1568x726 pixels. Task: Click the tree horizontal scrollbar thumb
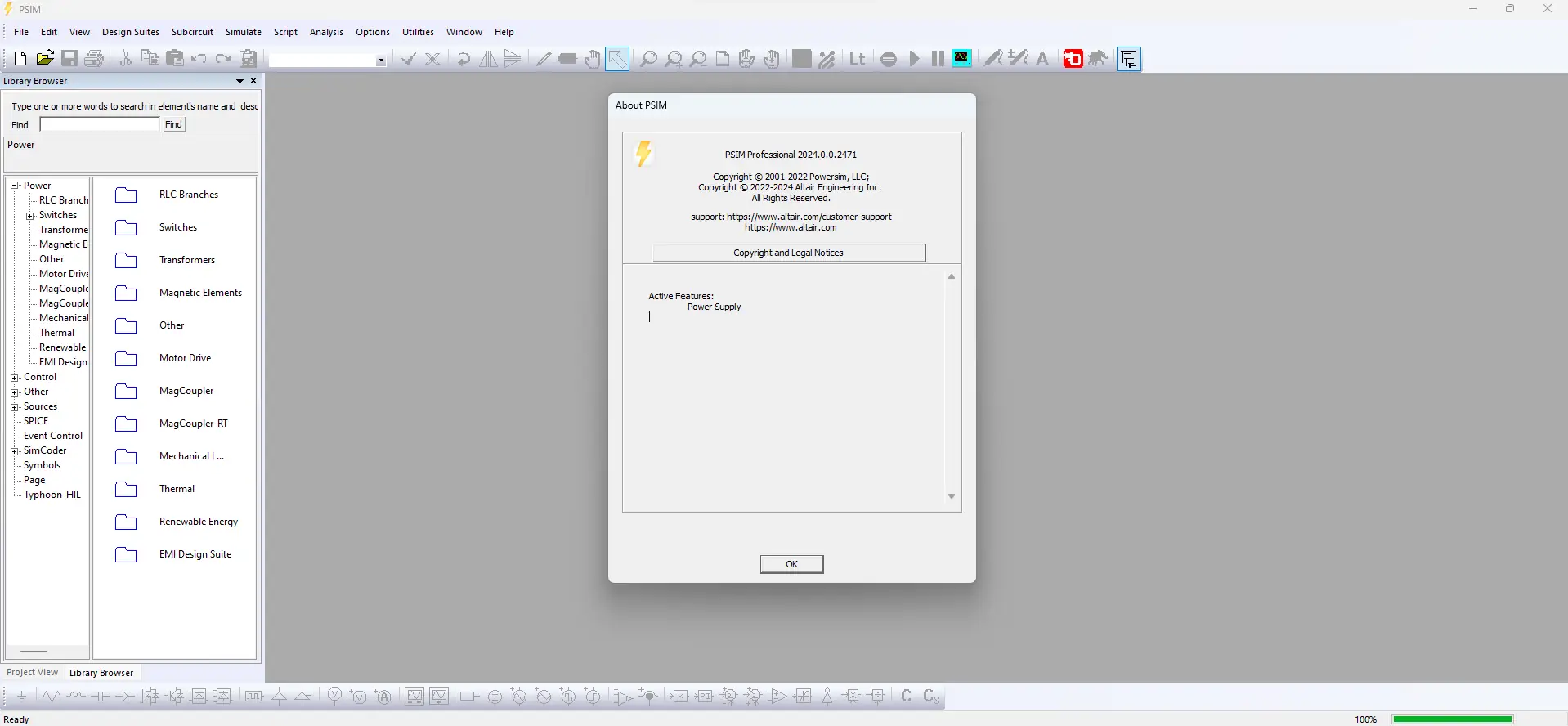pos(34,652)
